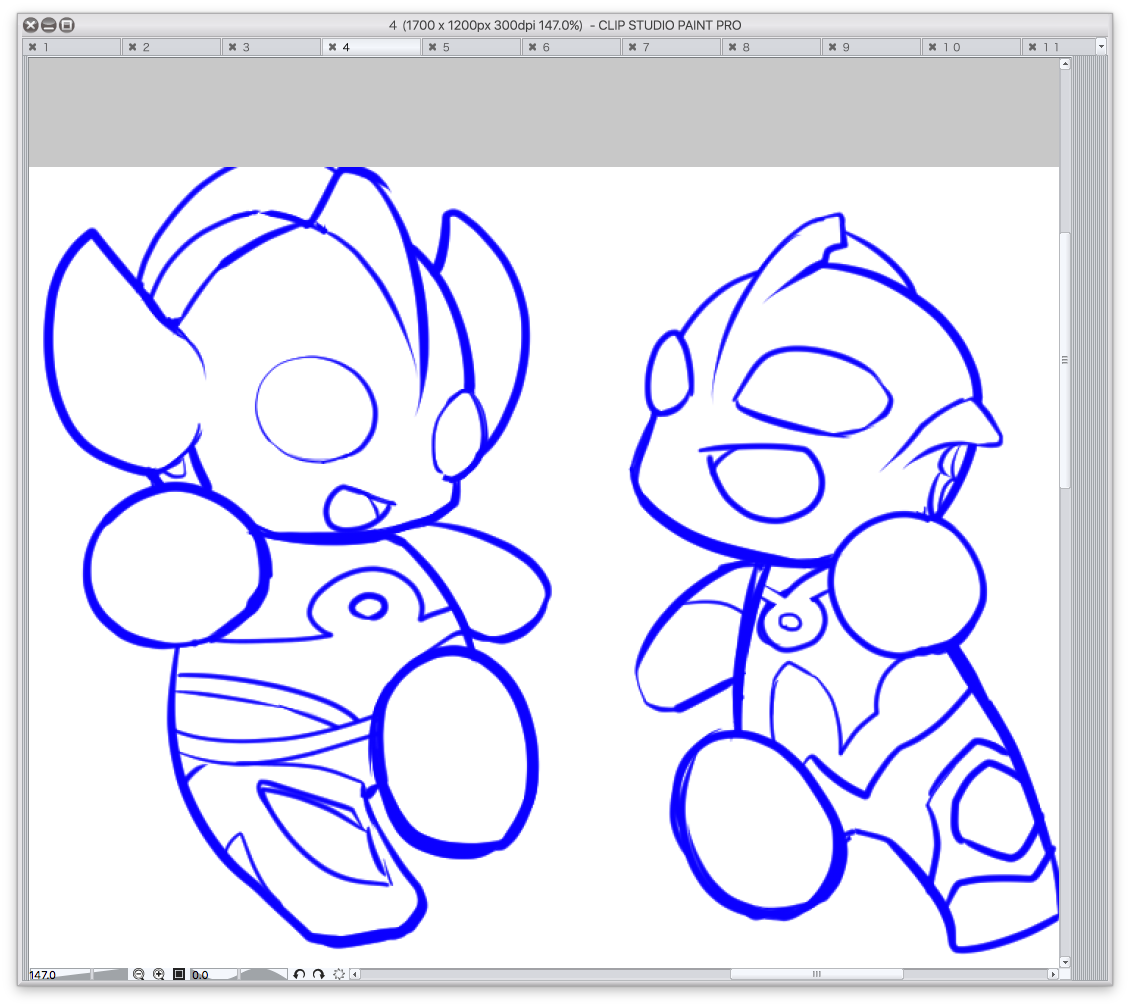Click the horizontal scrollbar thumb

point(817,975)
